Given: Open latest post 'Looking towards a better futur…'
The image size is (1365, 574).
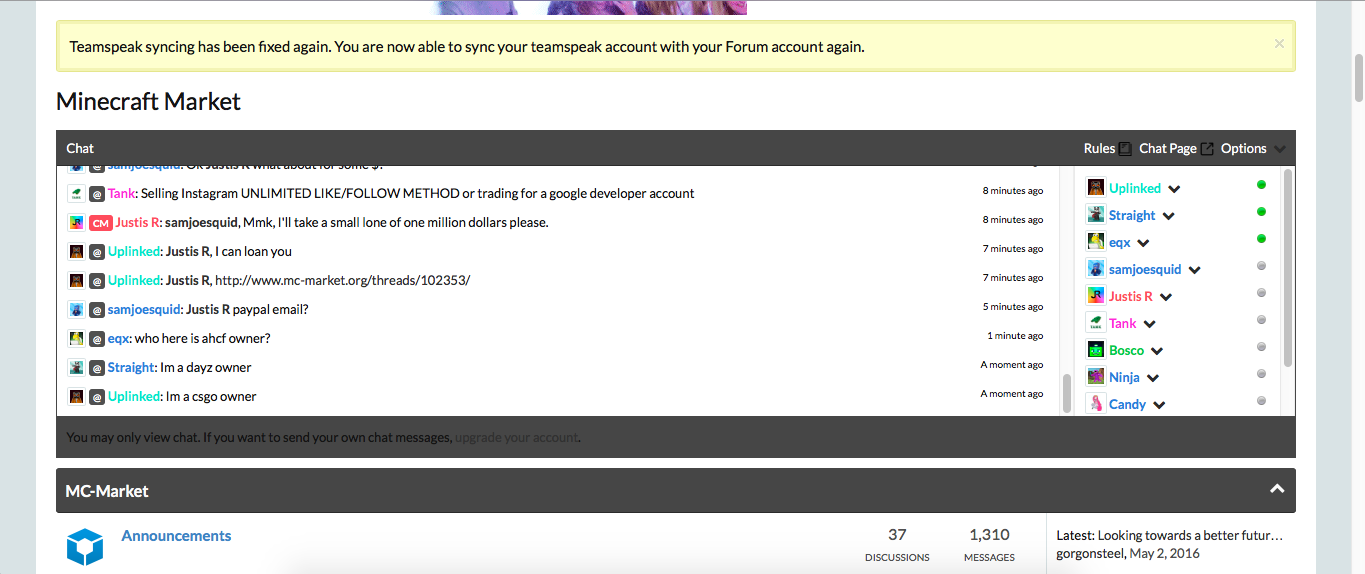Looking at the screenshot, I should pyautogui.click(x=1188, y=536).
